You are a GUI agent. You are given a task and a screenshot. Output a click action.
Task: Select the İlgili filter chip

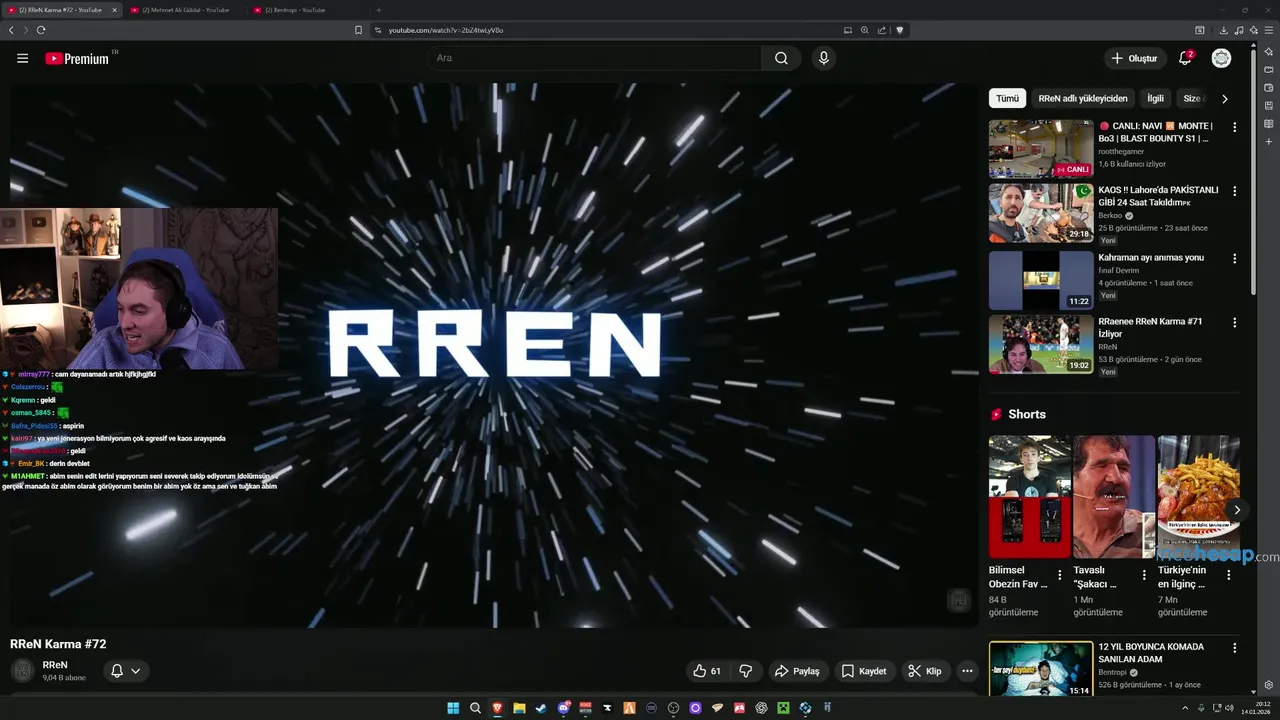(x=1155, y=98)
